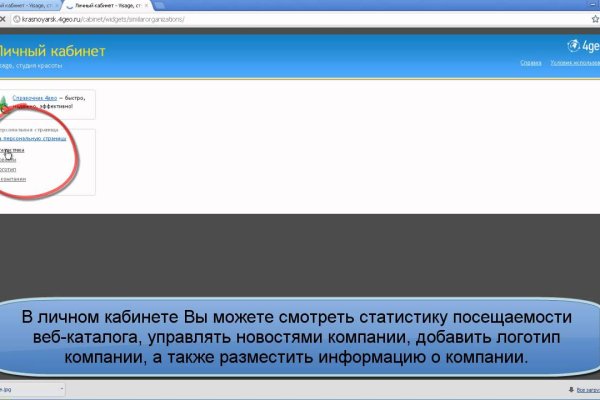Open the Справка help link
The width and height of the screenshot is (600, 400).
click(x=531, y=62)
